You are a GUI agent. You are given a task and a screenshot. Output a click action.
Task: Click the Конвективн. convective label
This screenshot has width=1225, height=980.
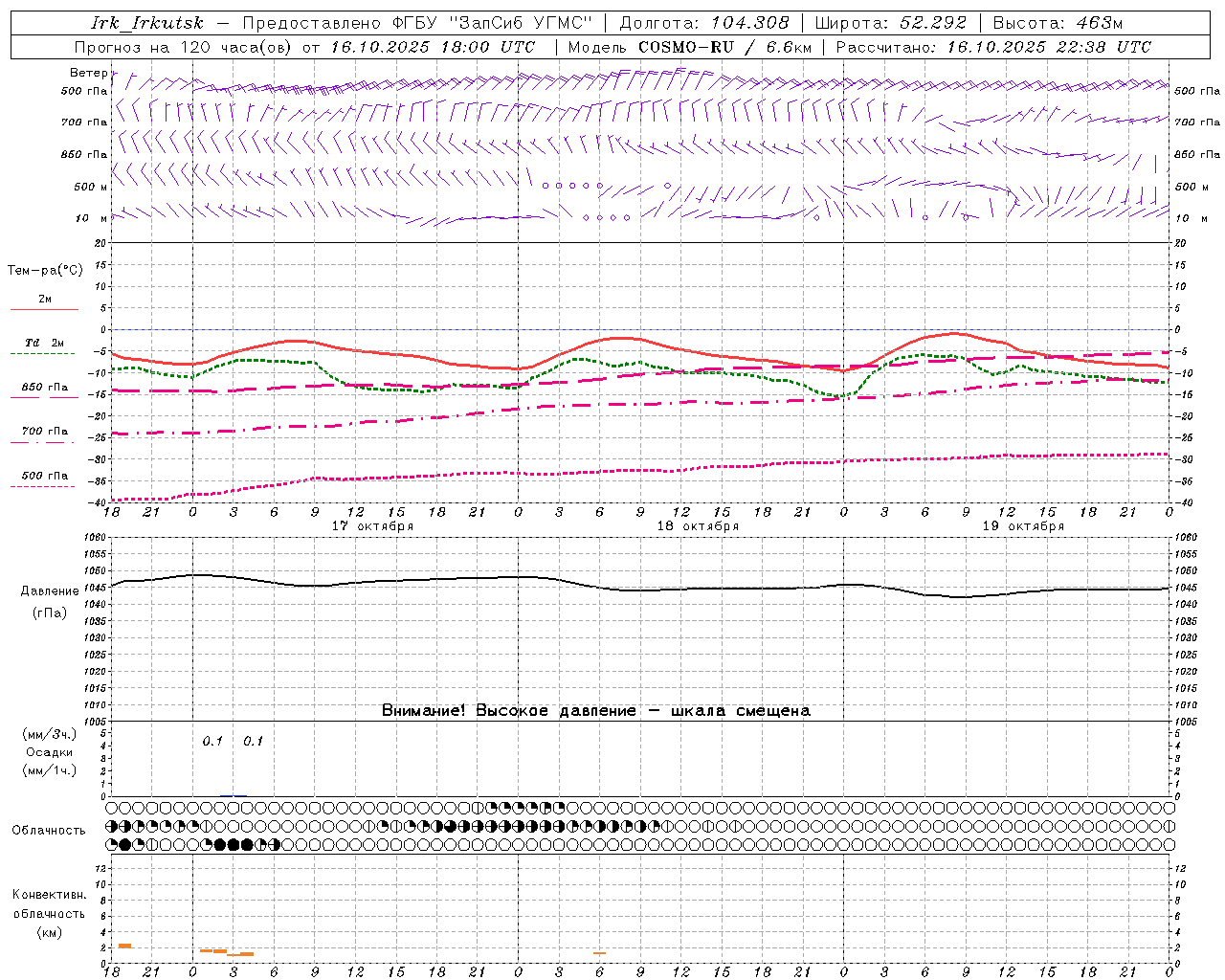click(49, 895)
